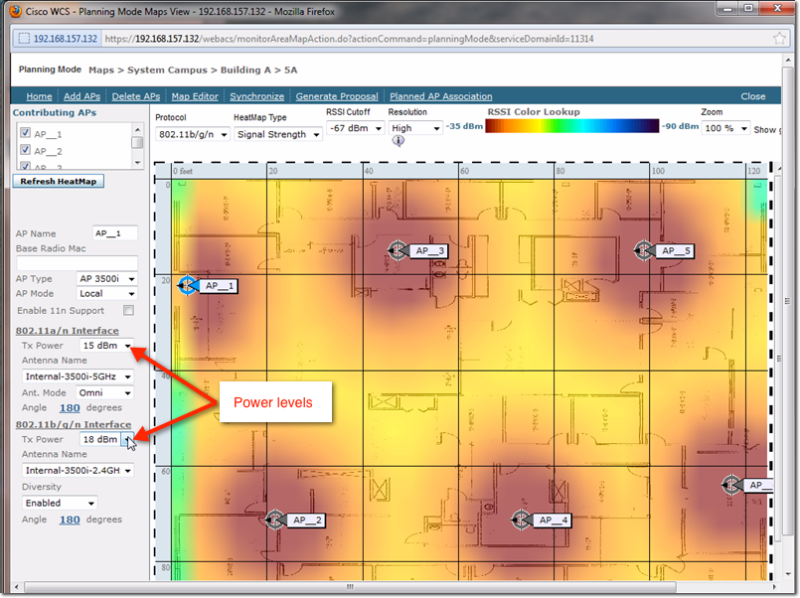Open the Resolution High dropdown
Viewport: 800px width, 598px height.
[415, 128]
